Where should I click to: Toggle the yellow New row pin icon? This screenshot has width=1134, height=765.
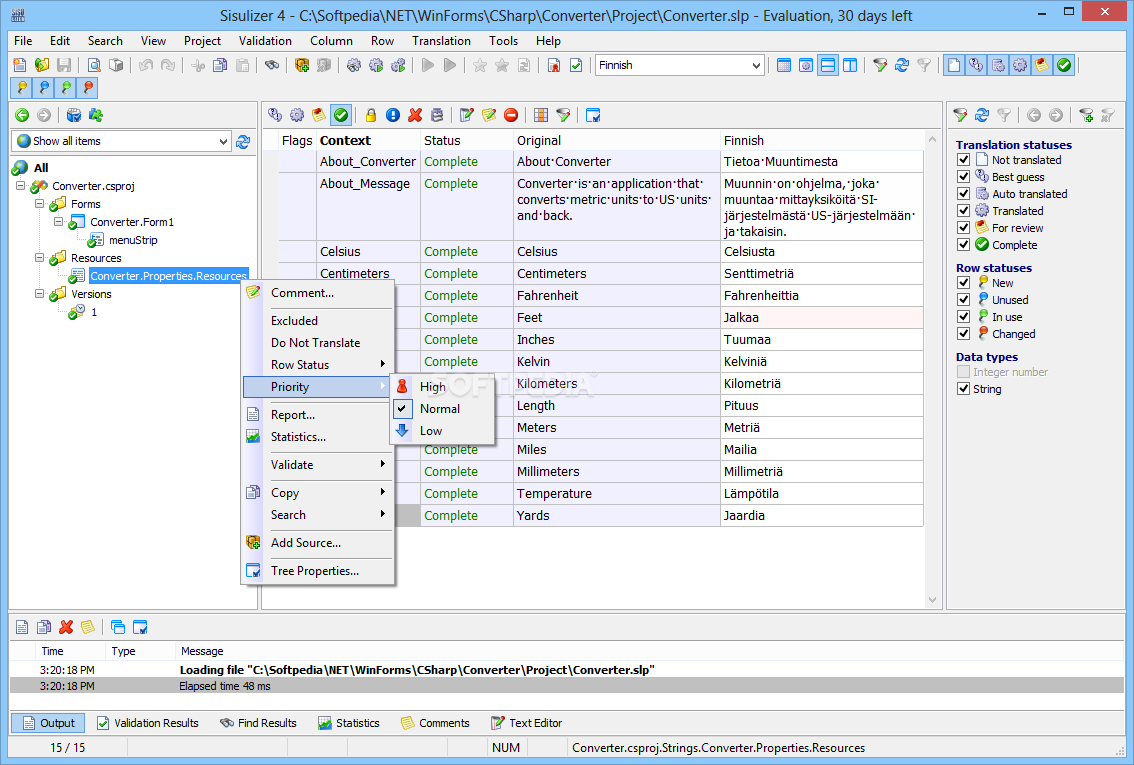coord(22,87)
